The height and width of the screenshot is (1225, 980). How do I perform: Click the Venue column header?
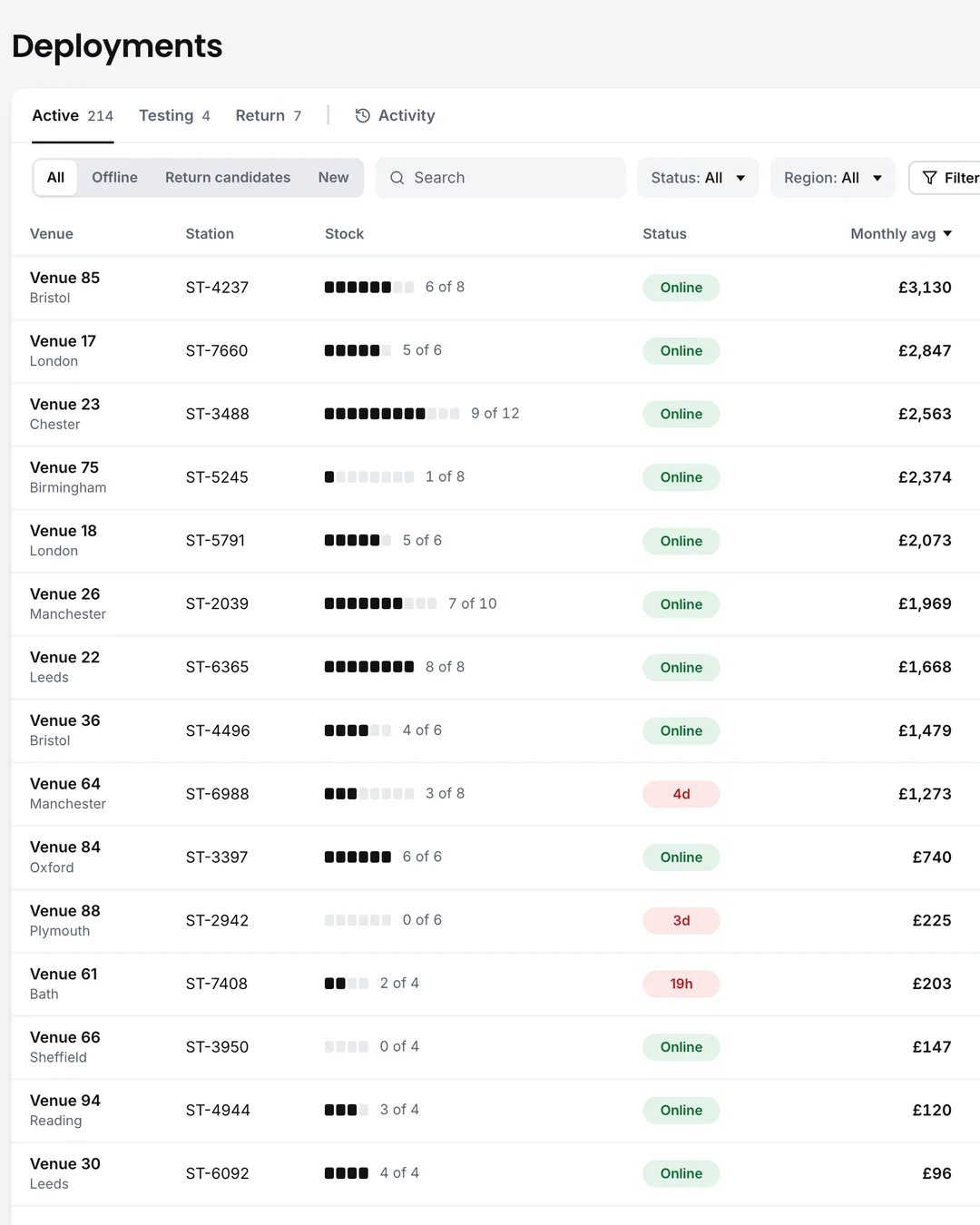[52, 234]
